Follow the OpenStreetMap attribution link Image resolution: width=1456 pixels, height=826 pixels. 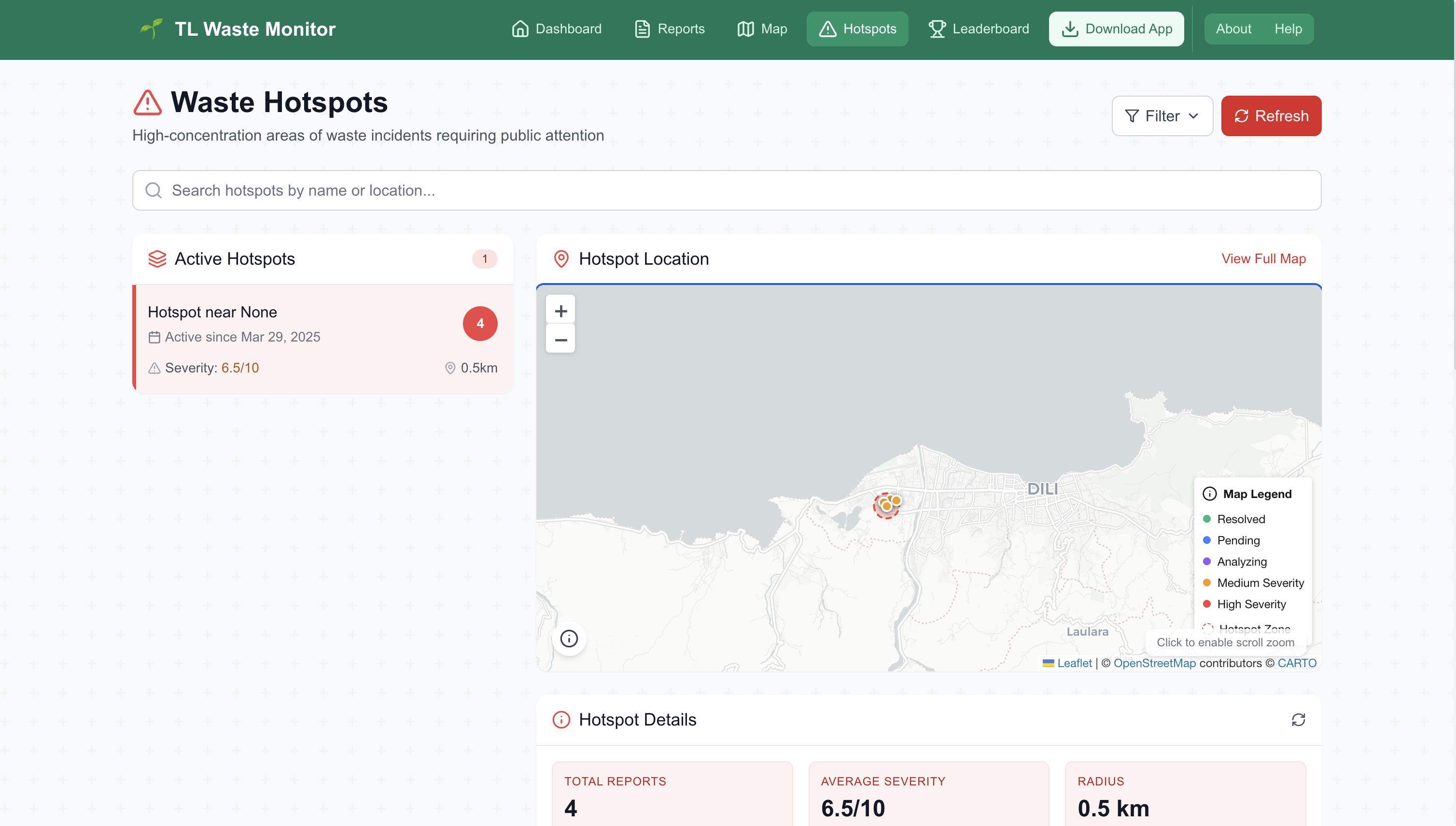pos(1154,663)
